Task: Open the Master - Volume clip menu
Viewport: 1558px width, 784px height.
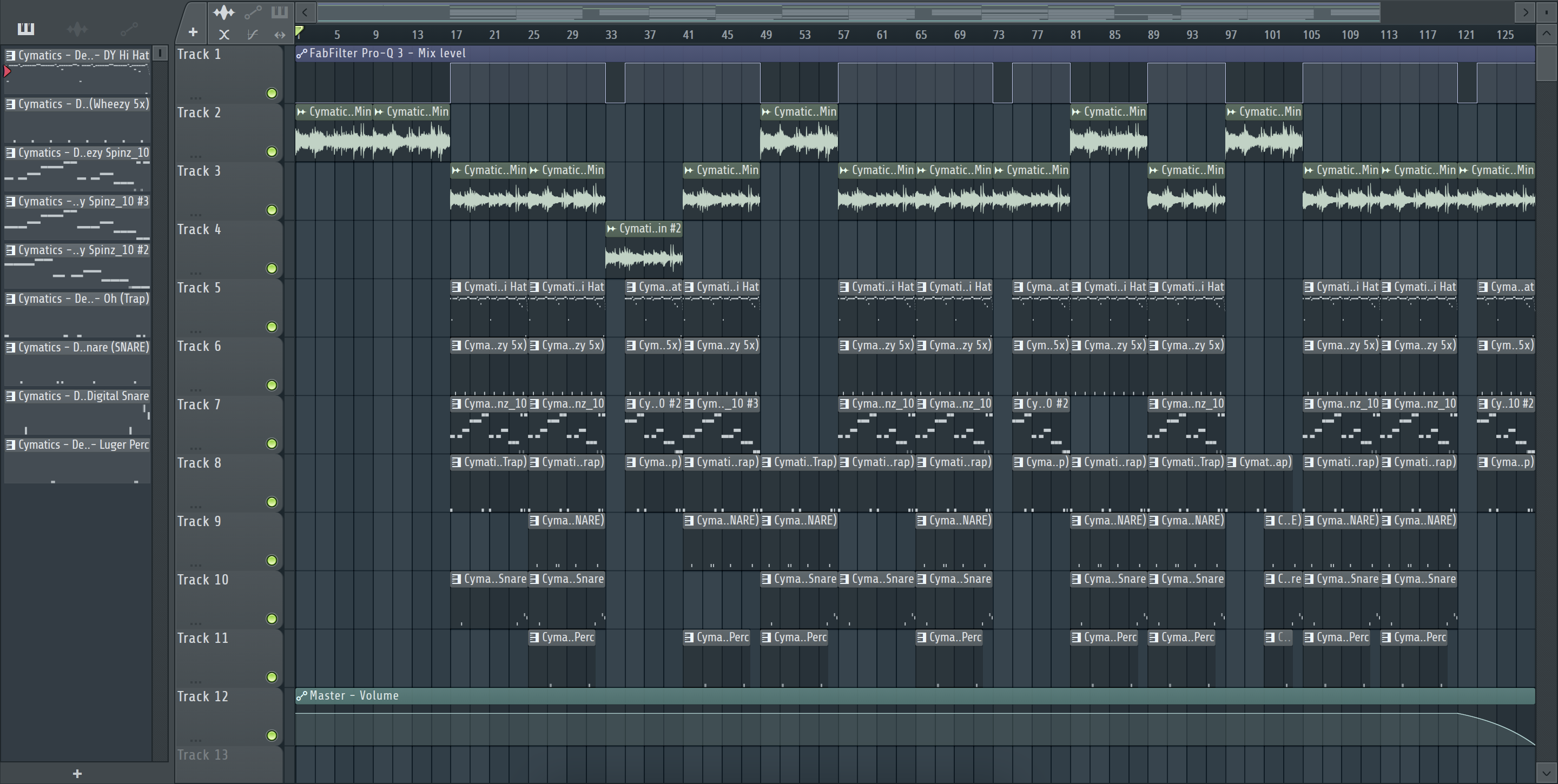Action: tap(301, 696)
